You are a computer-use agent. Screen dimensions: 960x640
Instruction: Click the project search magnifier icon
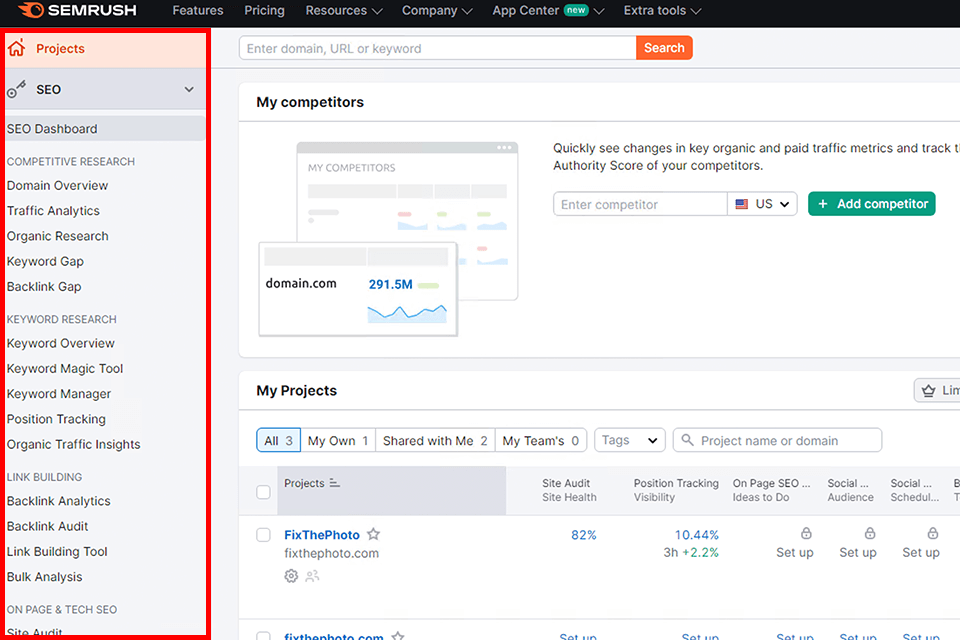coord(688,440)
